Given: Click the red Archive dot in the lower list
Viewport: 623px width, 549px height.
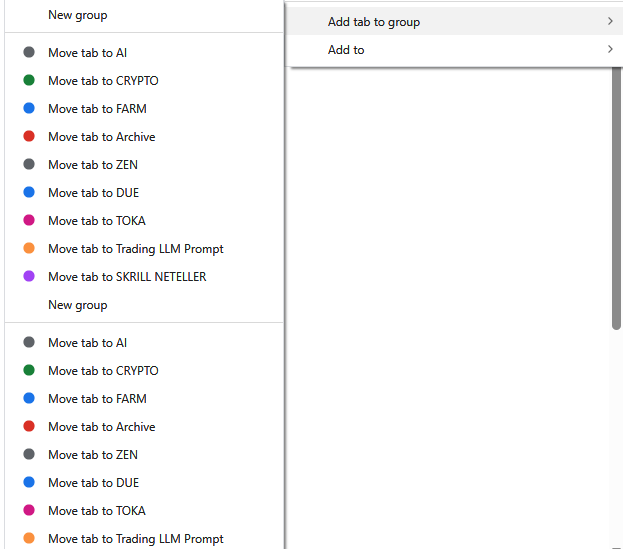Looking at the screenshot, I should (x=29, y=427).
